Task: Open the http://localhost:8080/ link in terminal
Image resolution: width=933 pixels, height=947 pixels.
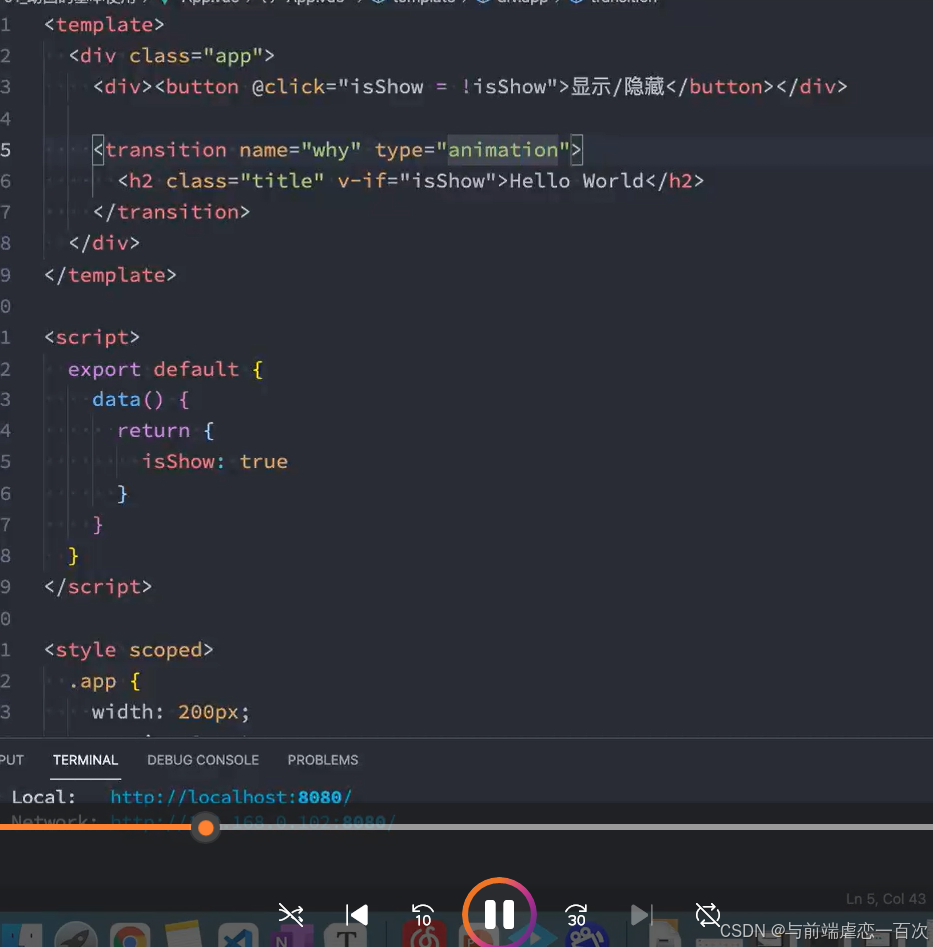Action: pos(231,797)
